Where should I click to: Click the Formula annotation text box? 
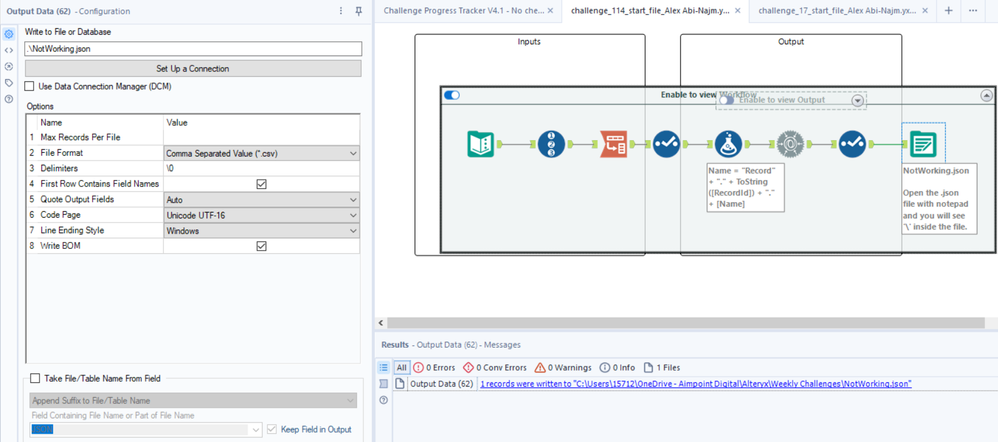[746, 187]
